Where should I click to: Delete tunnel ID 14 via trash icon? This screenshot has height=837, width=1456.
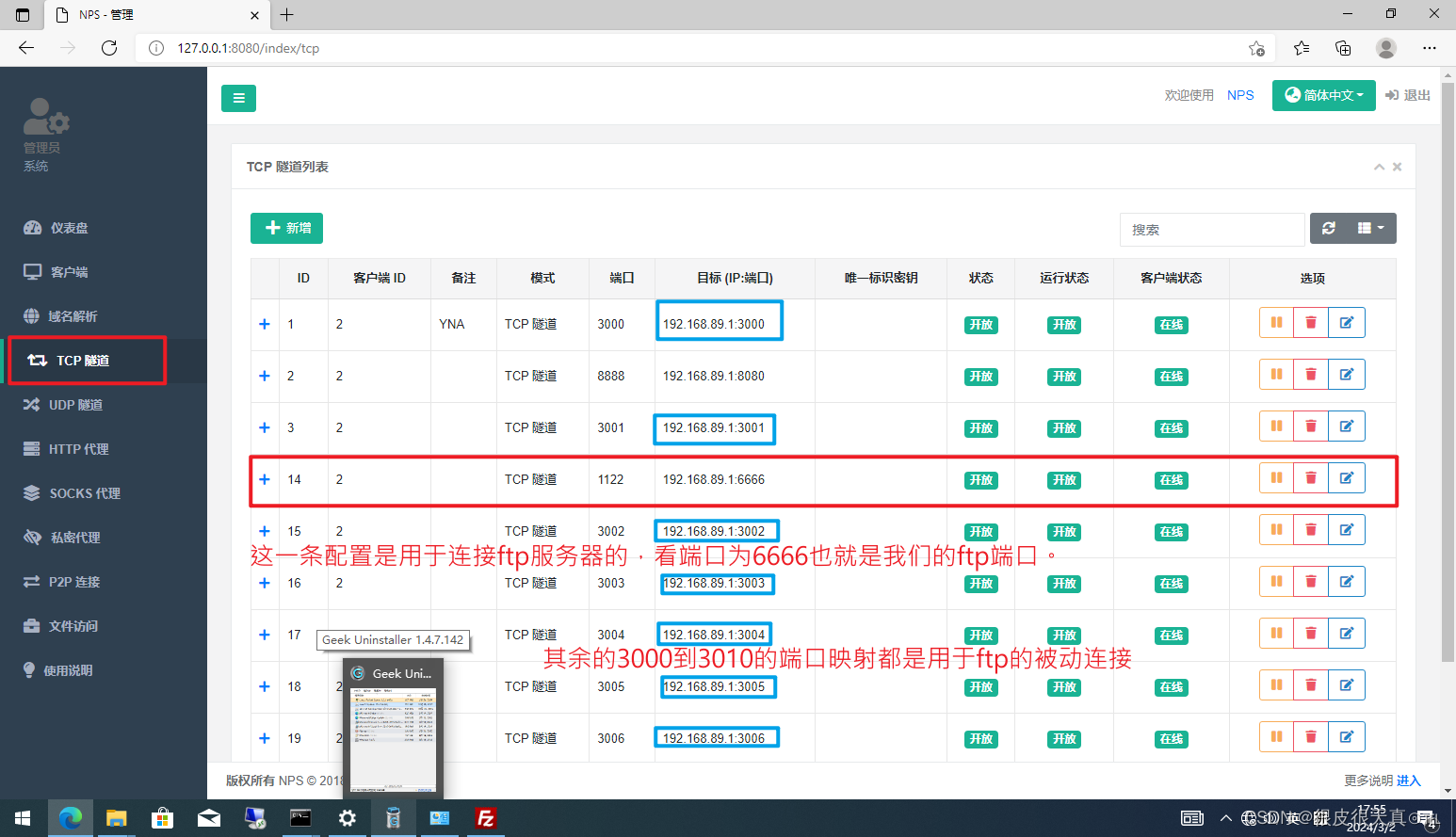tap(1311, 477)
